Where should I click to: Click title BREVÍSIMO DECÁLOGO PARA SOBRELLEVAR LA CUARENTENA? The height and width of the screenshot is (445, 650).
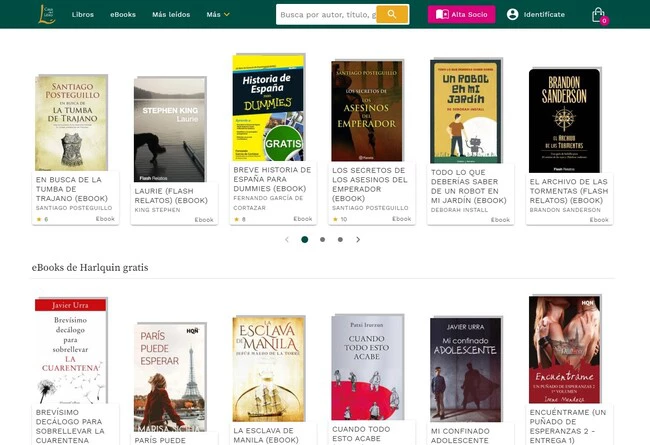(70, 426)
